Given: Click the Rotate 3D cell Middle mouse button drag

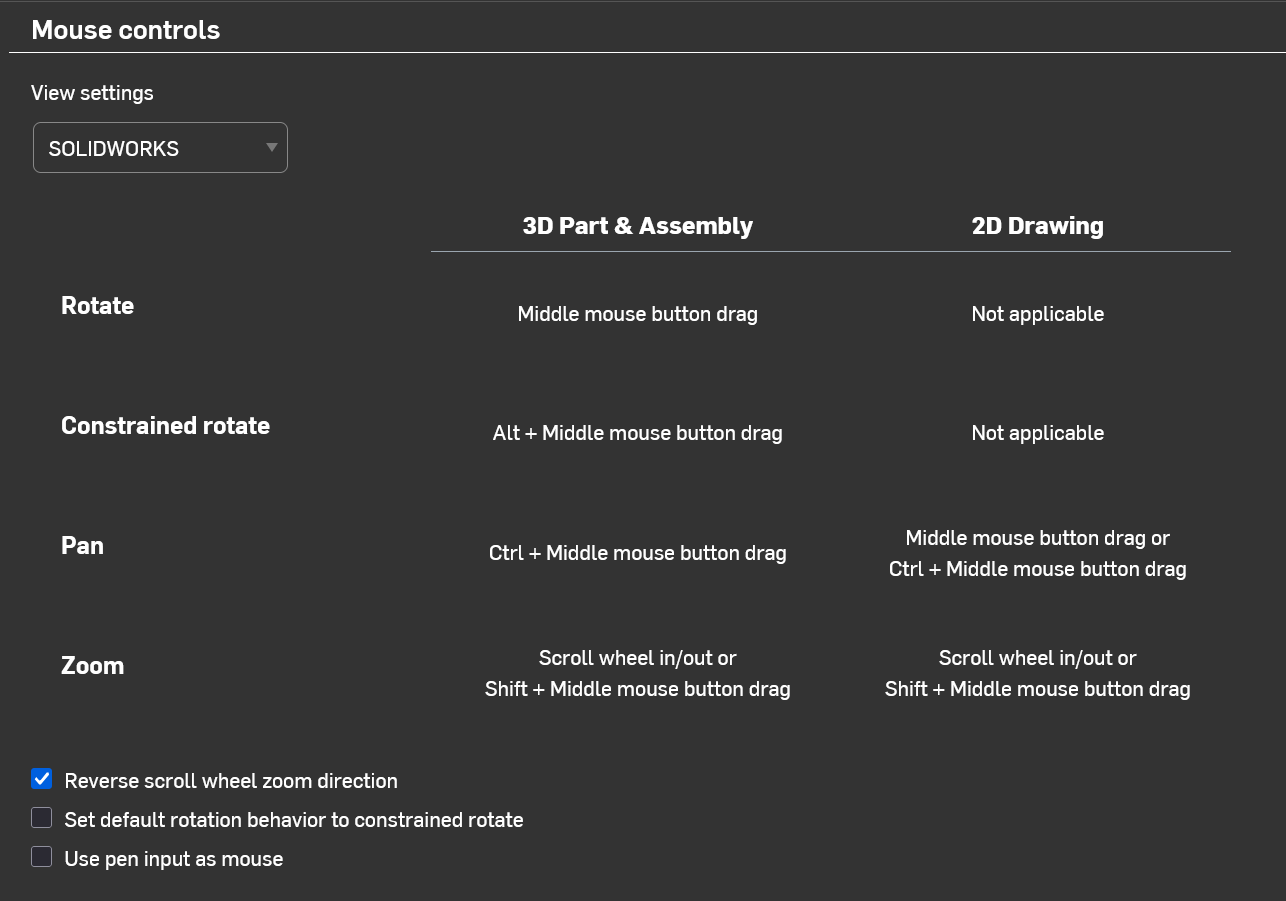Looking at the screenshot, I should coord(637,314).
